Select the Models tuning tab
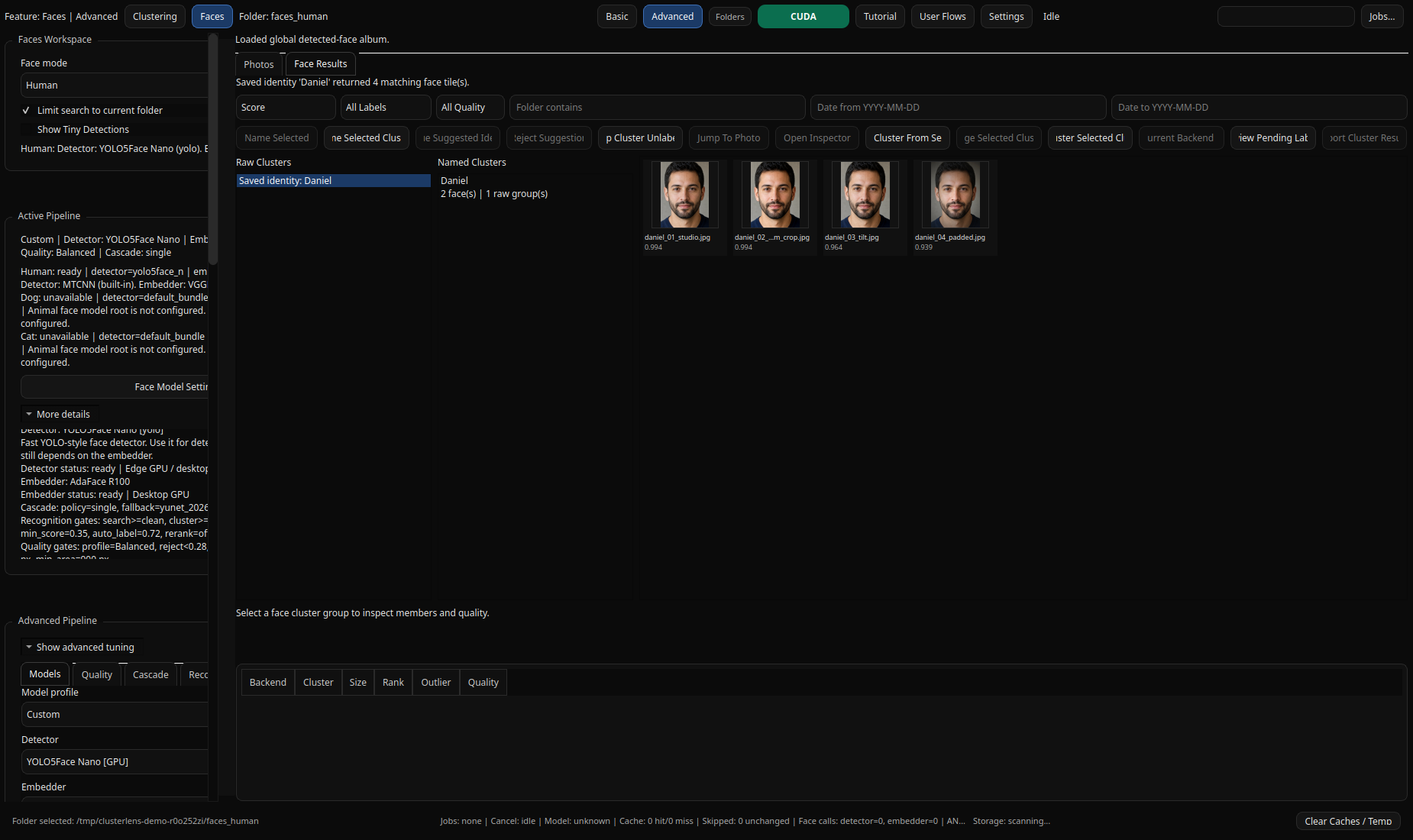This screenshot has height=840, width=1413. pyautogui.click(x=45, y=674)
